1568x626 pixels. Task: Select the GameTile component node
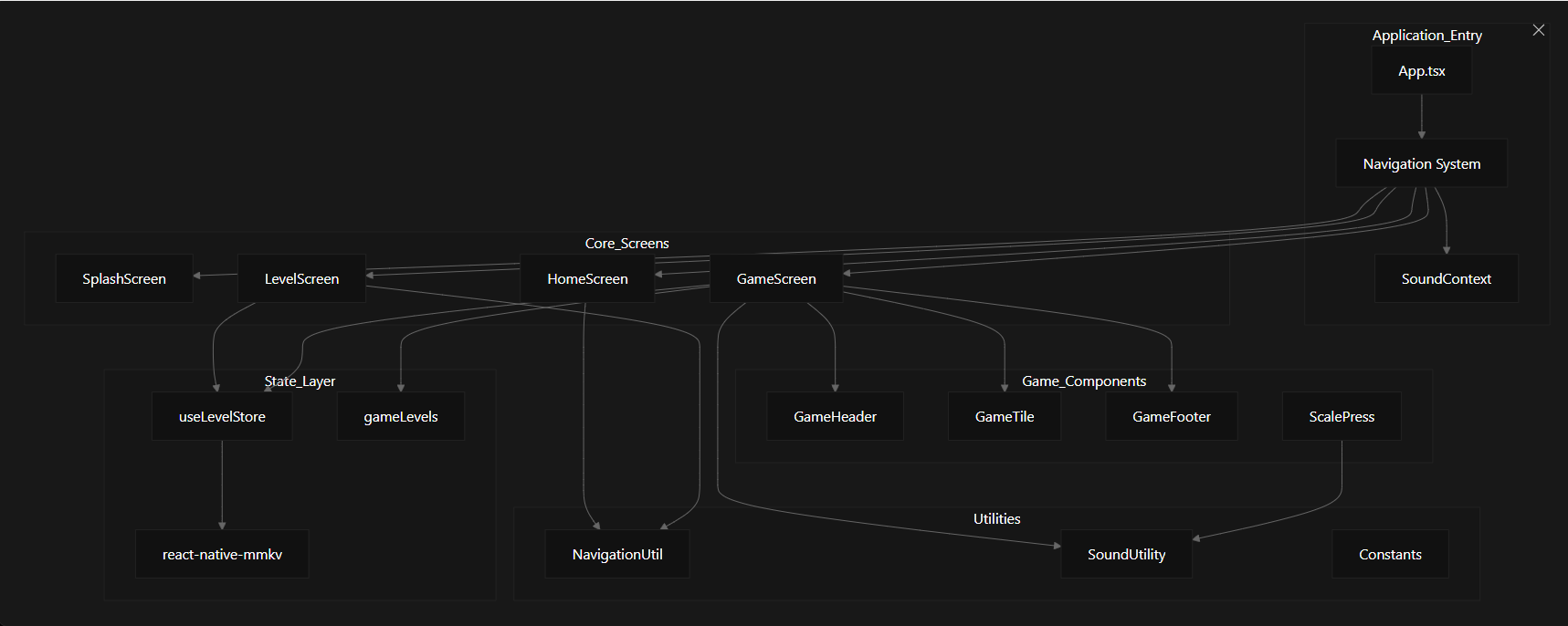1005,417
